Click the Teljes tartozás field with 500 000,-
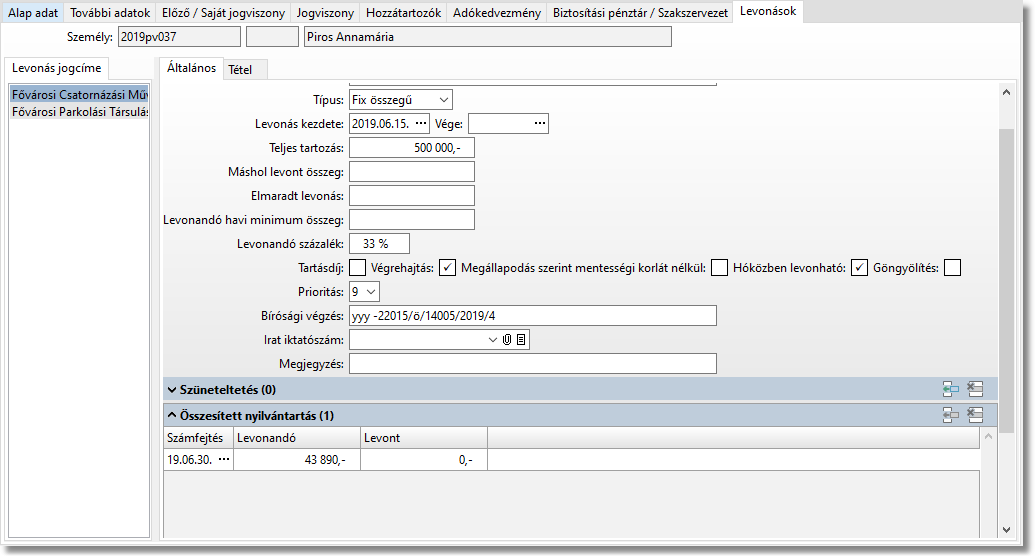 pos(412,148)
